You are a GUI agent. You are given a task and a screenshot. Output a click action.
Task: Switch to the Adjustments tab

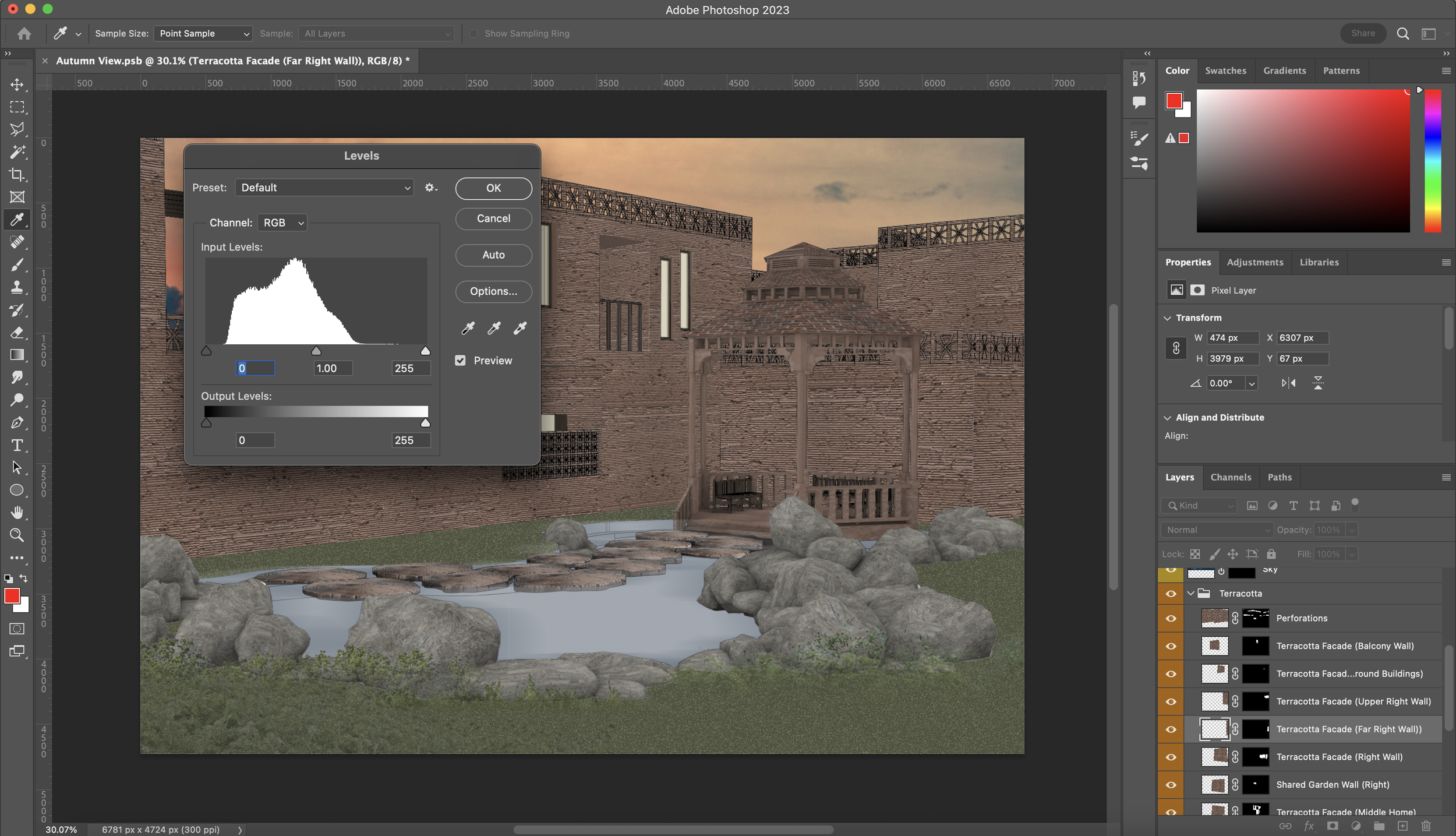1255,262
